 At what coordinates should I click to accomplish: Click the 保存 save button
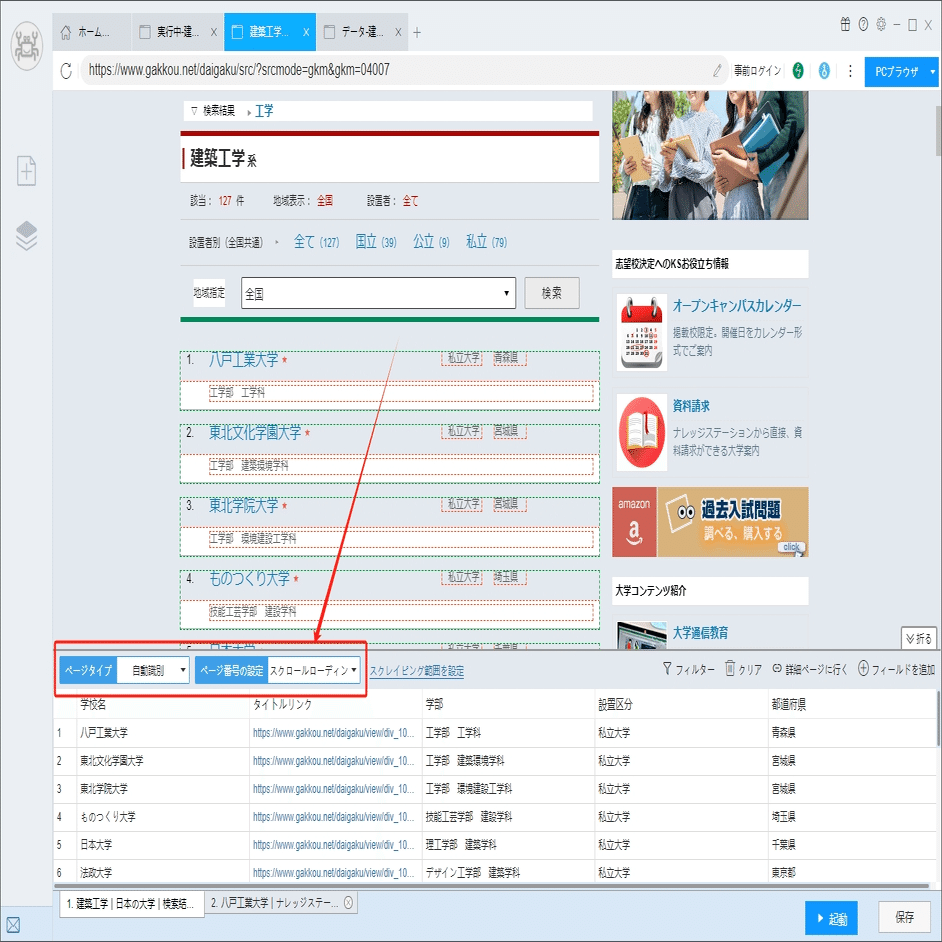pyautogui.click(x=904, y=917)
